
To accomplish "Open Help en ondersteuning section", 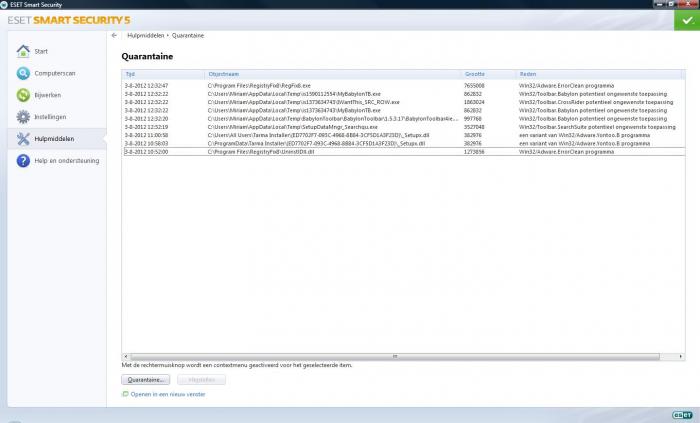I will click(67, 161).
